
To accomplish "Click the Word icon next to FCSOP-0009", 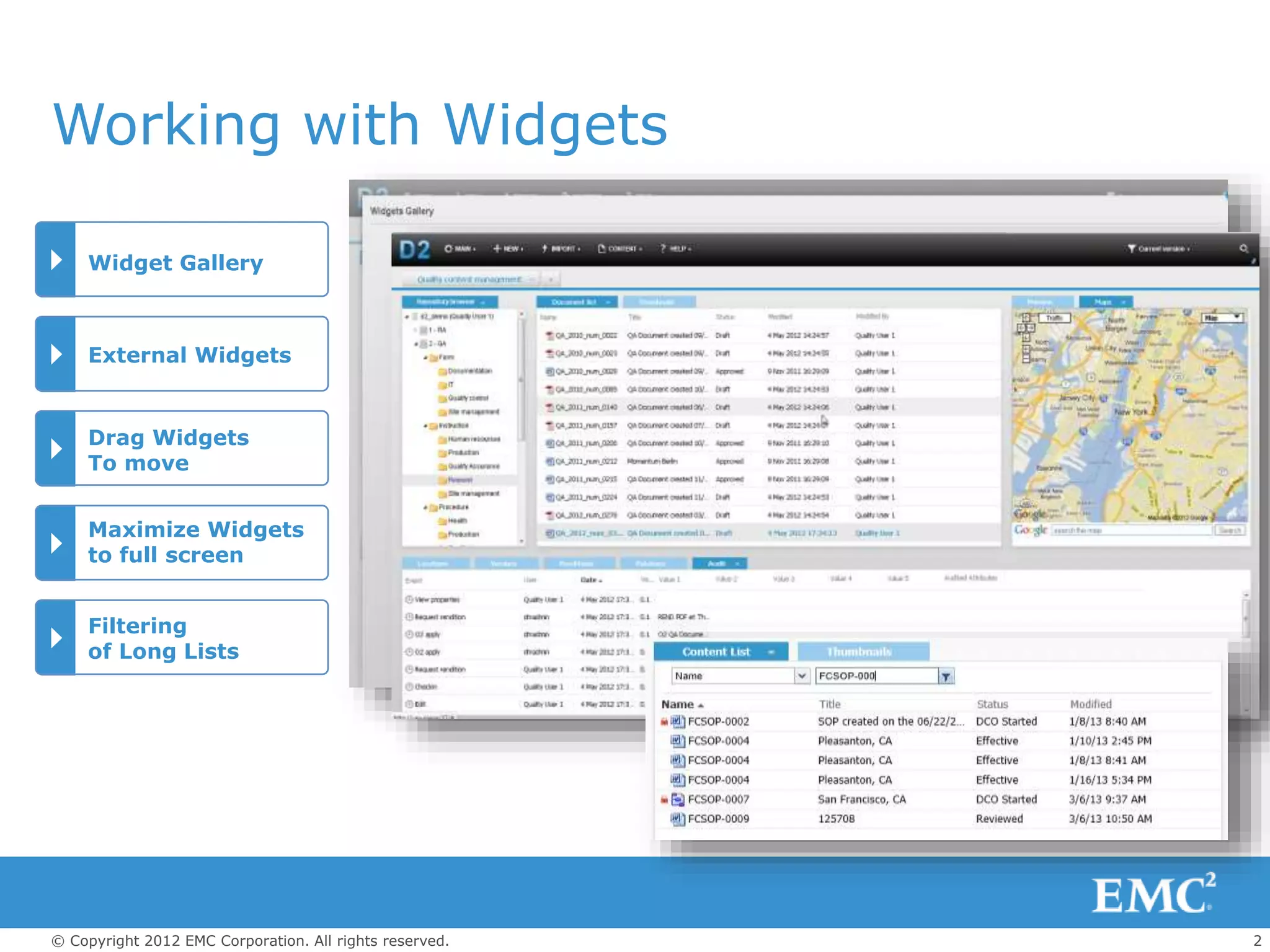I will tap(677, 819).
